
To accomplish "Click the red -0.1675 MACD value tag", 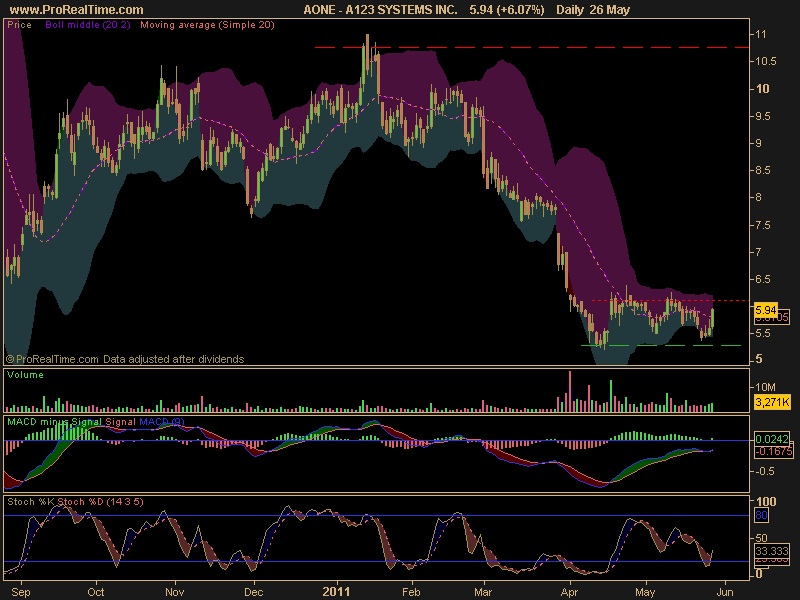I will [x=773, y=452].
